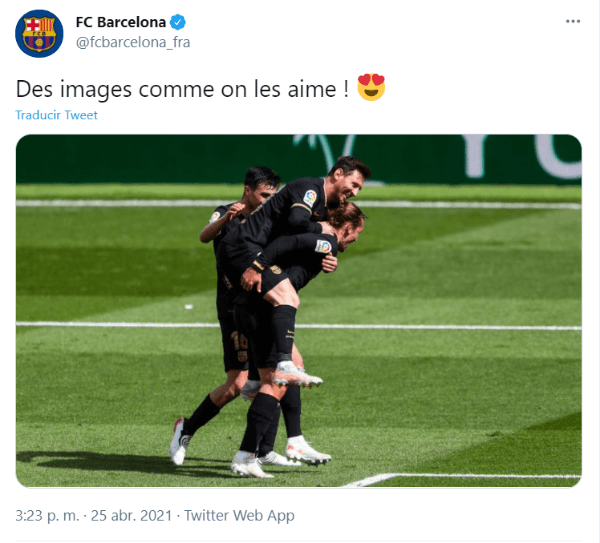The height and width of the screenshot is (543, 600).
Task: Click the number 16 on the player's shorts
Action: pos(239,340)
